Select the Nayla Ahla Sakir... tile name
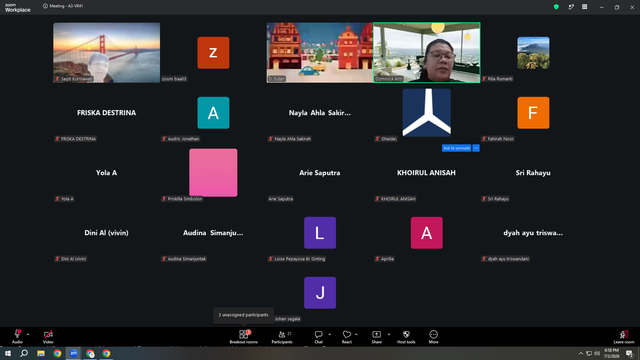This screenshot has height=360, width=640. [x=320, y=113]
